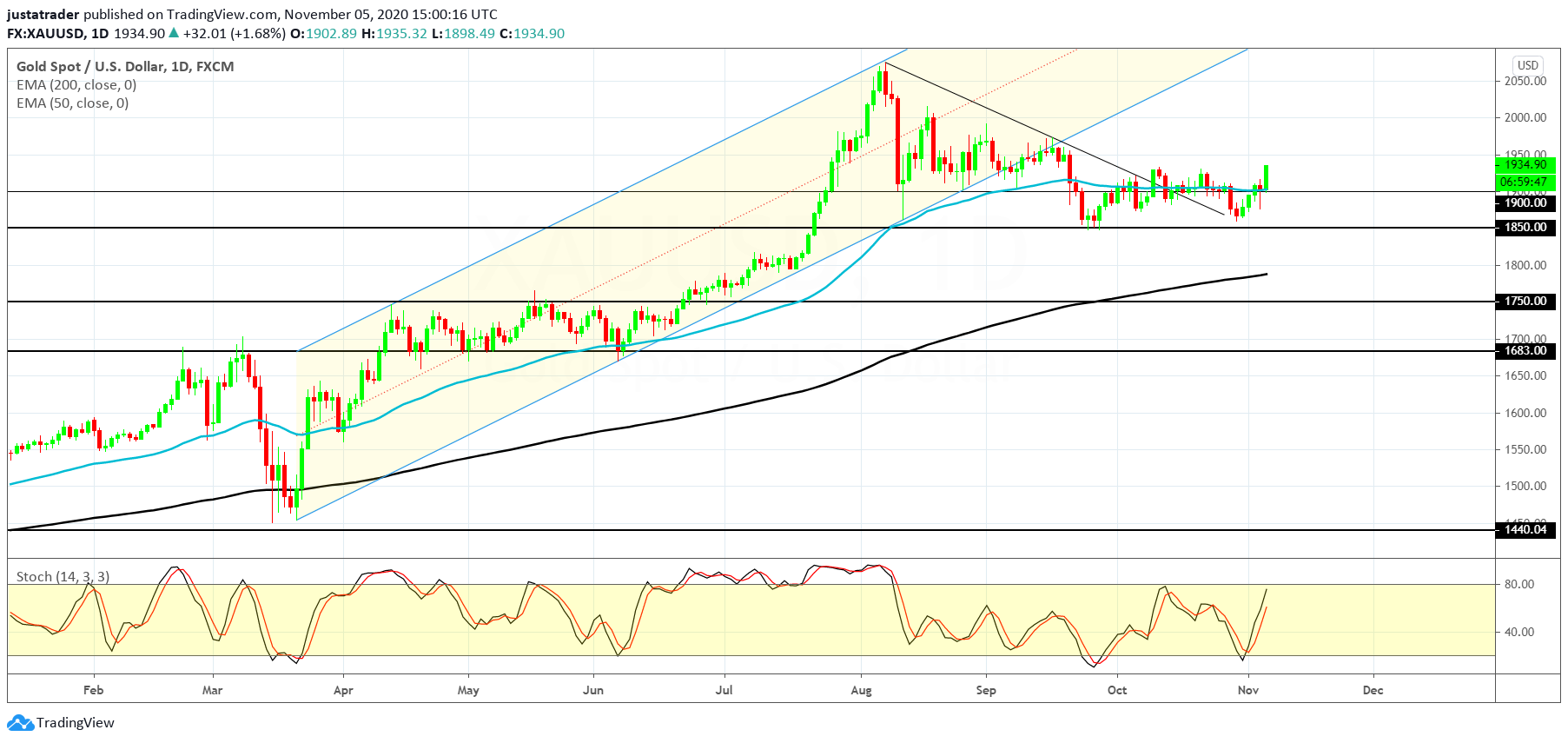Click the Jun label on the time axis

tap(593, 690)
